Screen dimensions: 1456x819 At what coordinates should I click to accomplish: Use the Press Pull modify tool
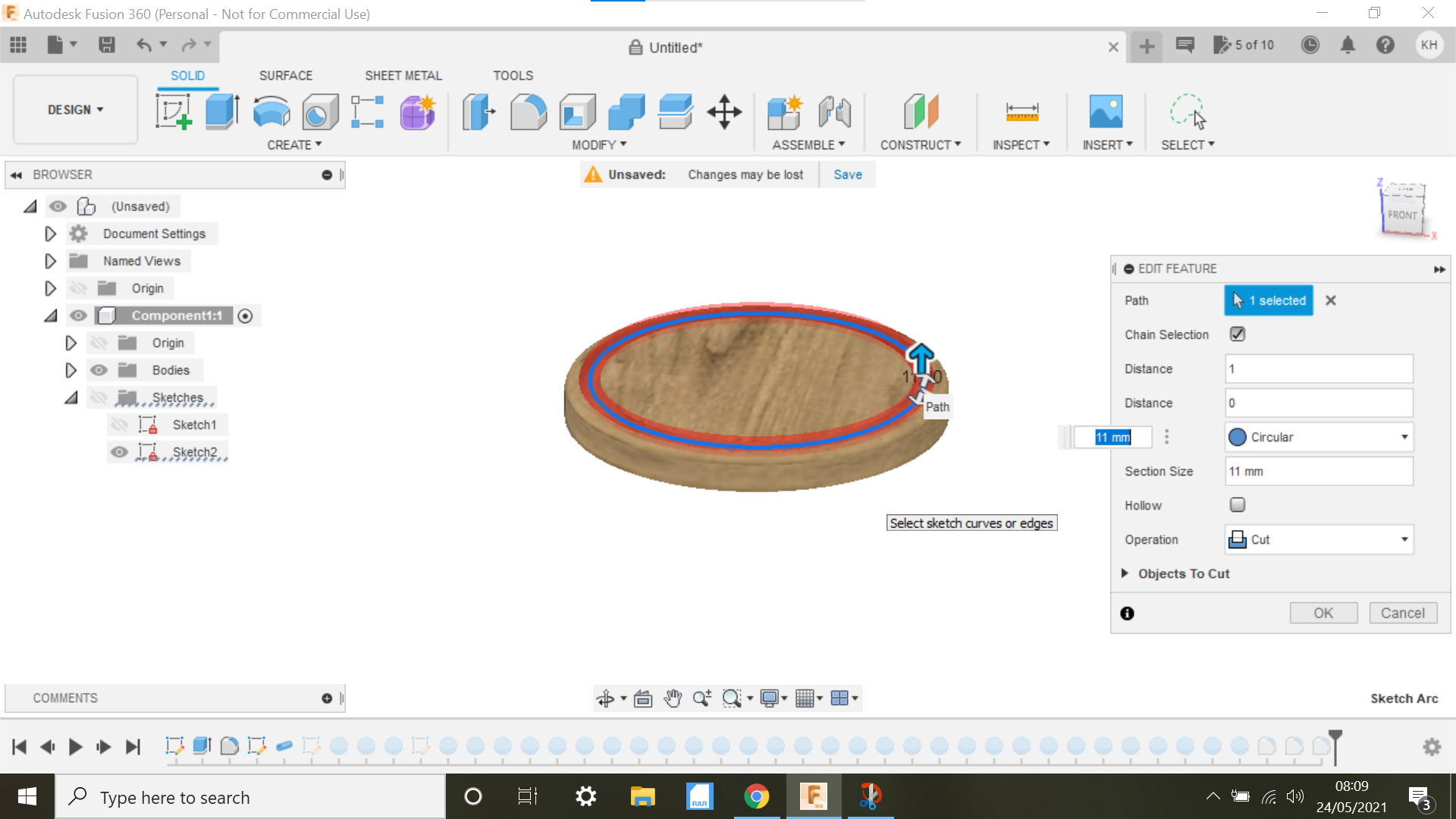tap(478, 111)
